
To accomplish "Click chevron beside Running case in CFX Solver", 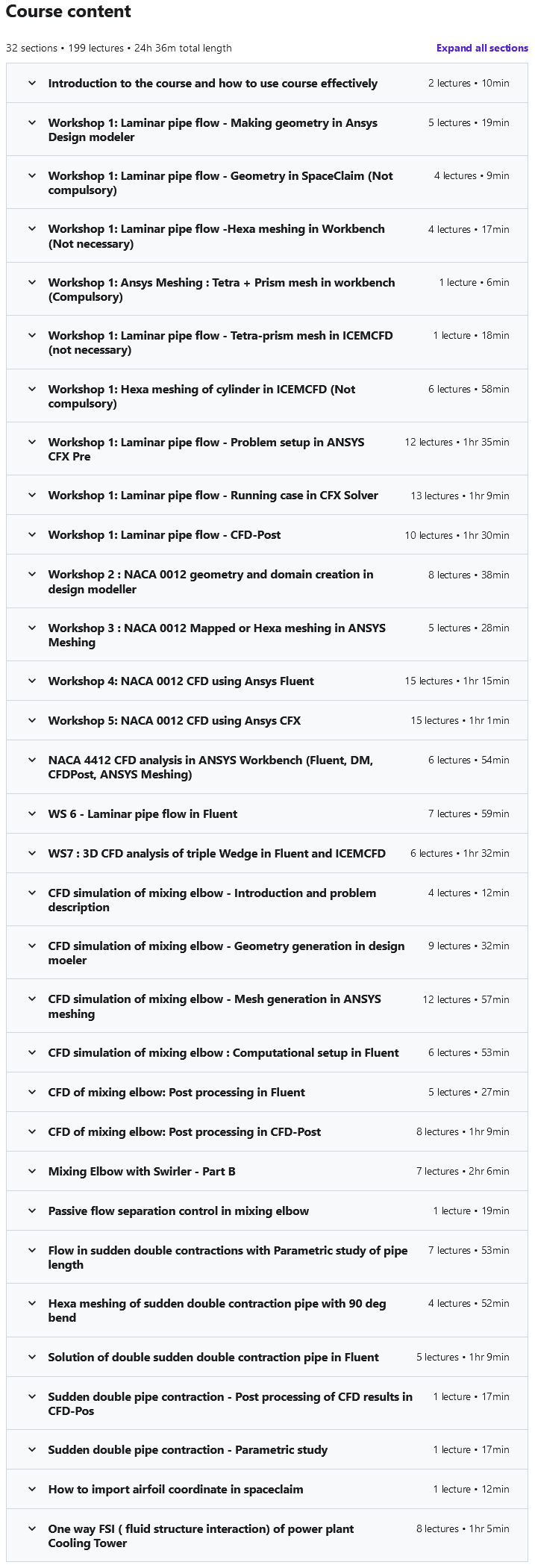I will click(32, 495).
